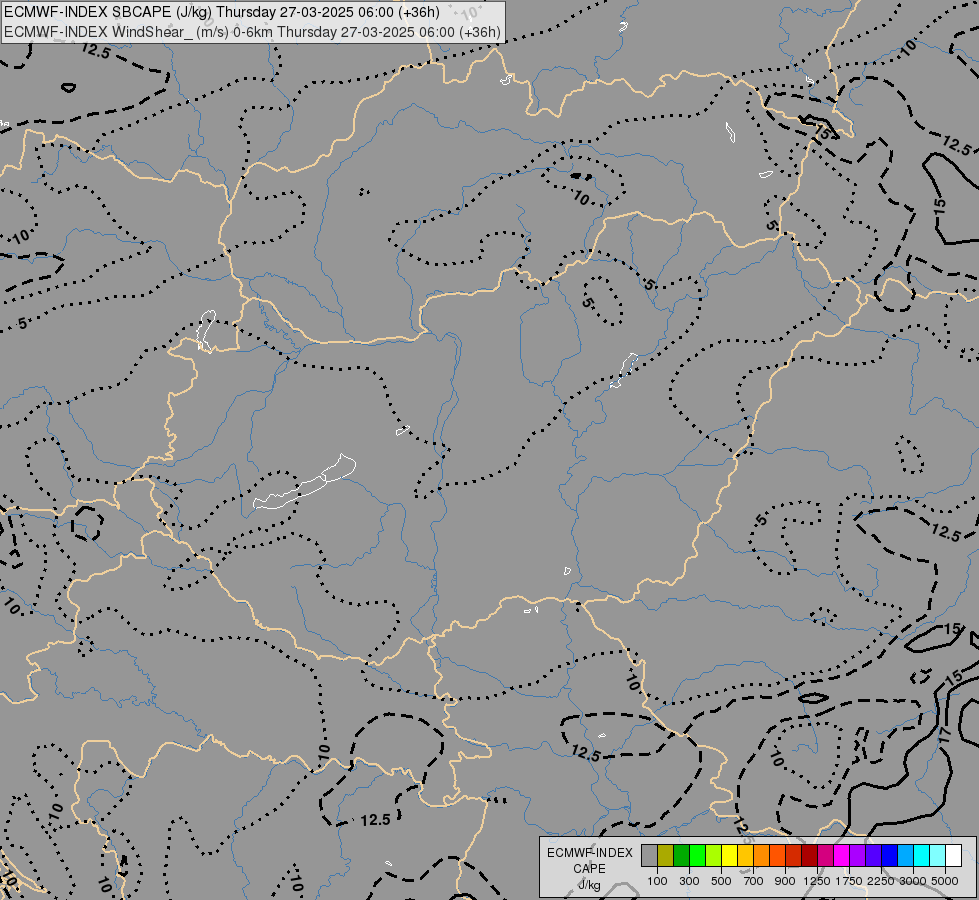Click the white legend swatch
This screenshot has width=979, height=900.
tap(953, 856)
